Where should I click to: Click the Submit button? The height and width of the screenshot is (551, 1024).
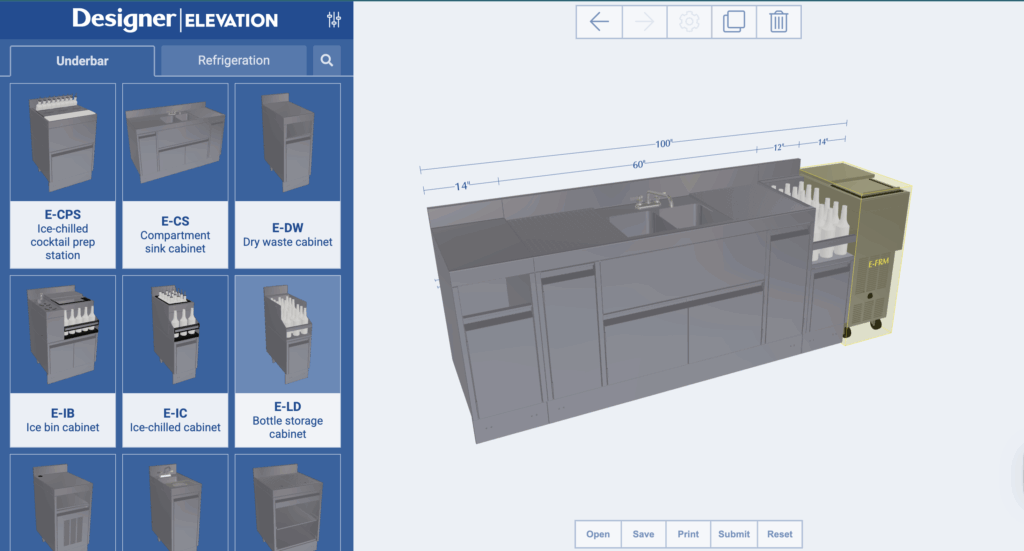734,534
